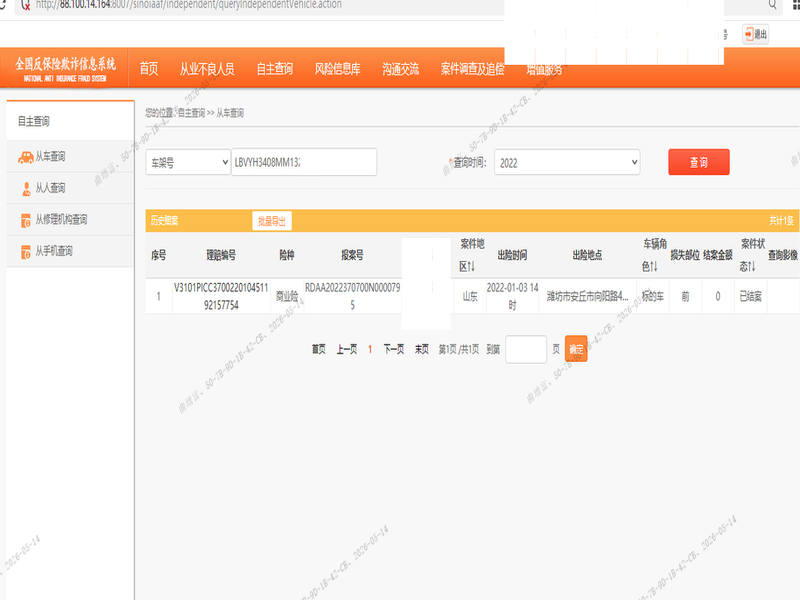The width and height of the screenshot is (800, 600).
Task: Click the 理赔编号 column header
Action: tap(221, 255)
